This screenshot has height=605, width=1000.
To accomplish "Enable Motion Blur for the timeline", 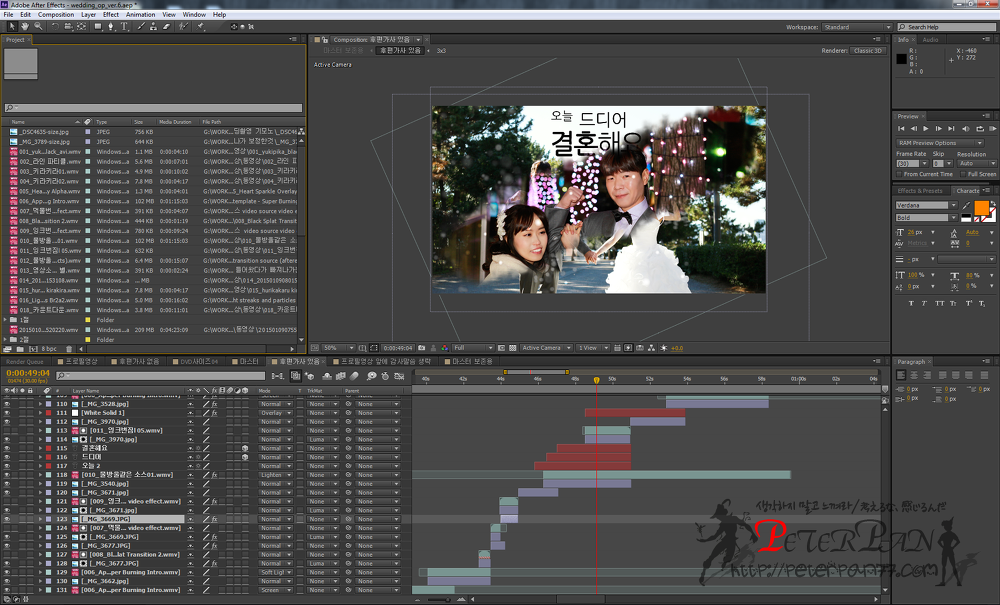I will [x=355, y=374].
